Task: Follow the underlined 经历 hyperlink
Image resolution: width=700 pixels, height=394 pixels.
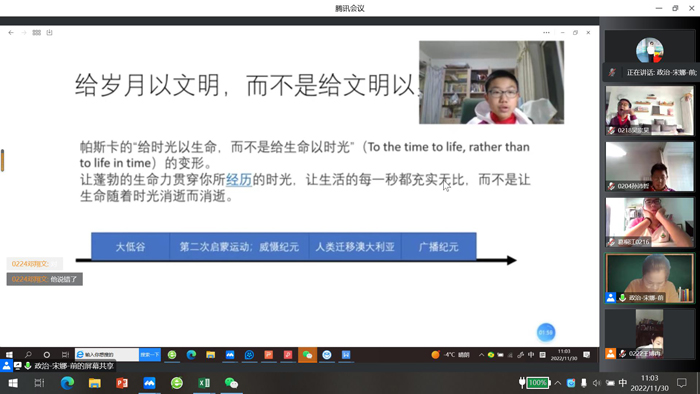Action: 239,179
